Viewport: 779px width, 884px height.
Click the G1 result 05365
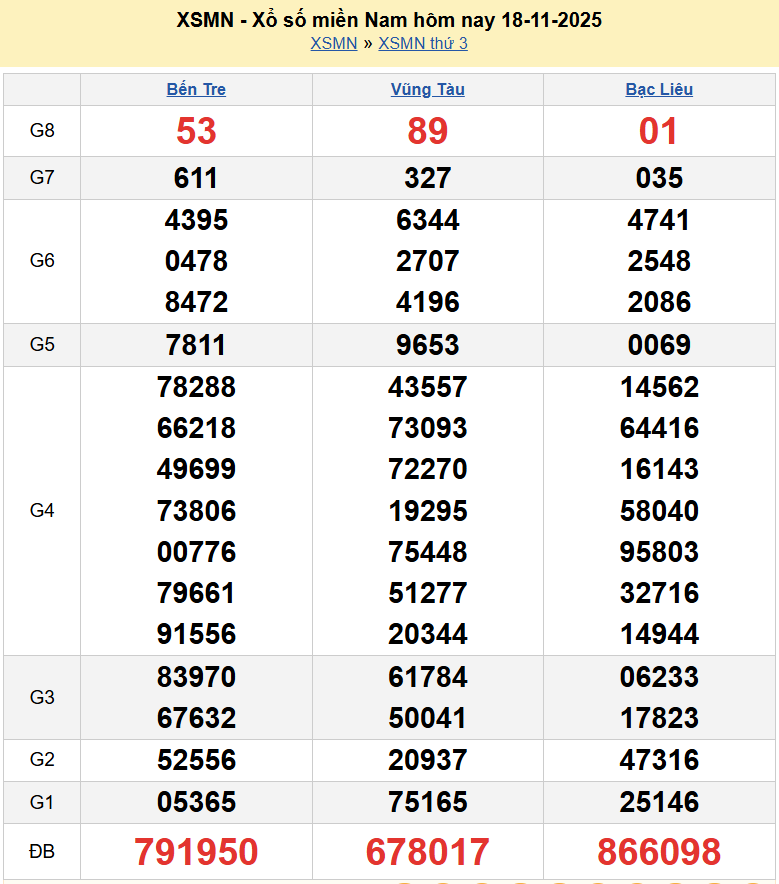(196, 802)
